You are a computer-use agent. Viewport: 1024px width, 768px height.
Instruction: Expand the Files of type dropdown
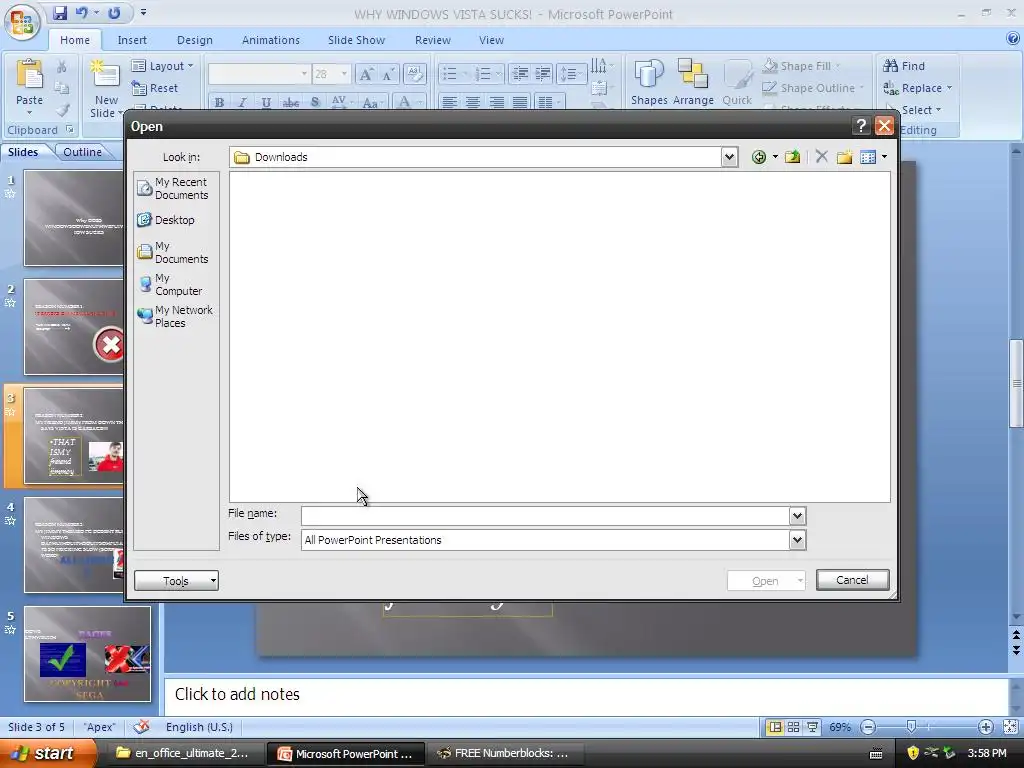tap(797, 539)
